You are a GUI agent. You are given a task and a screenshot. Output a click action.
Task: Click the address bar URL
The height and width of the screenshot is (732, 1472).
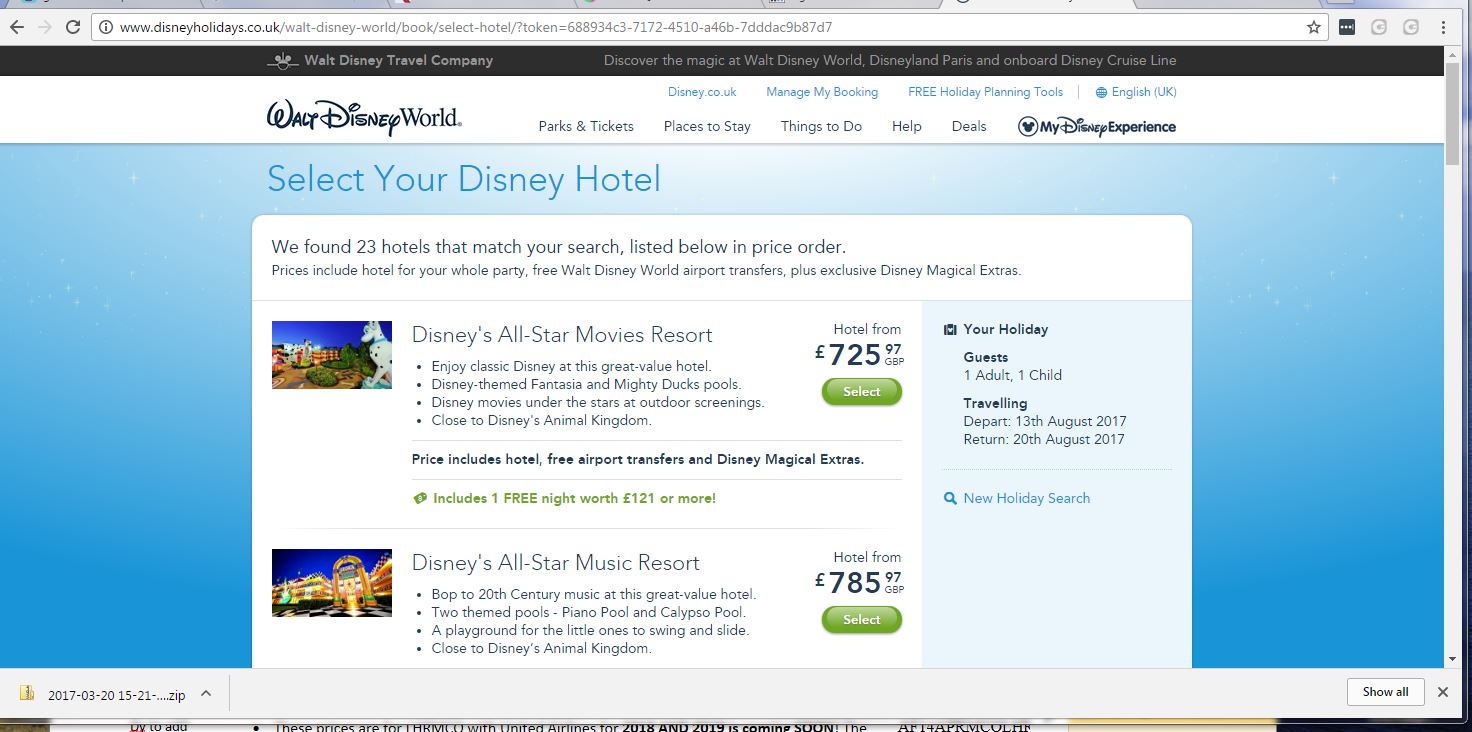coord(476,27)
